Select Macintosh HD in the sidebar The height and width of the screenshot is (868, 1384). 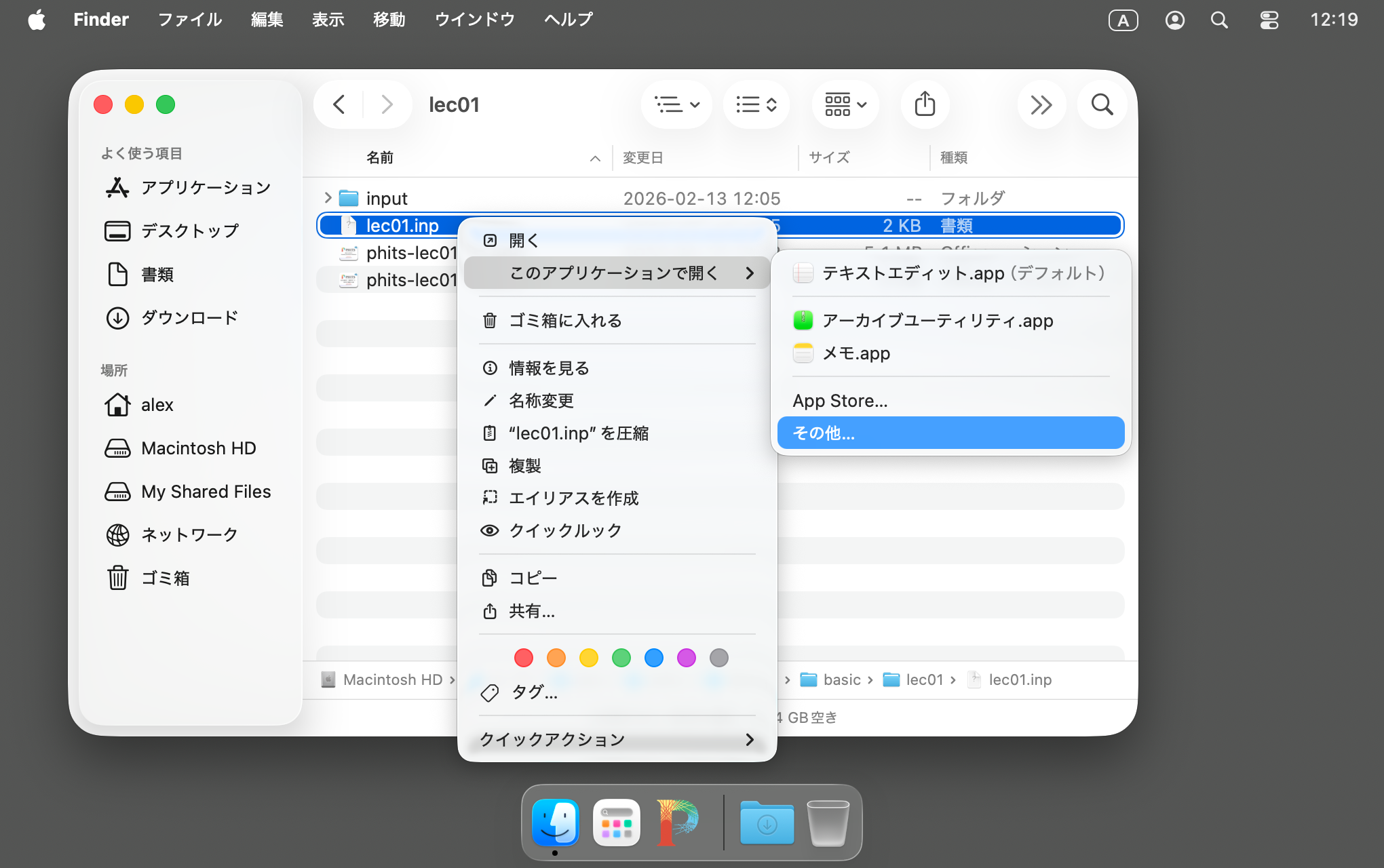click(198, 448)
